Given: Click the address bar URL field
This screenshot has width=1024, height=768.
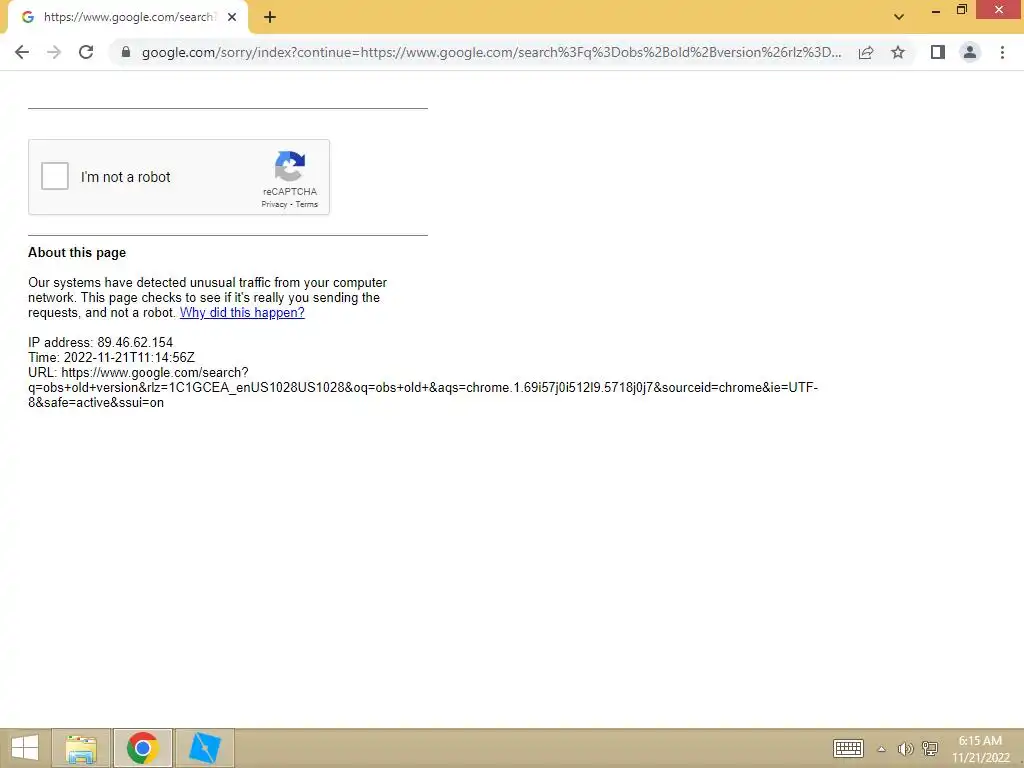Looking at the screenshot, I should coord(491,52).
